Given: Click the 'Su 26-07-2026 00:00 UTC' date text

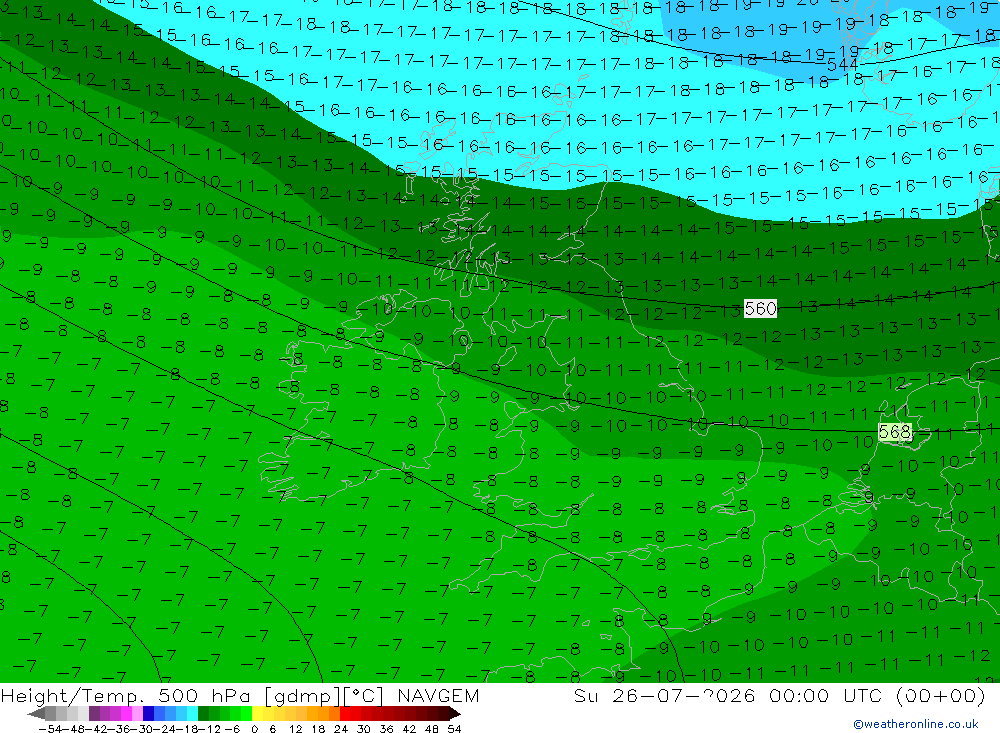Looking at the screenshot, I should pos(730,695).
